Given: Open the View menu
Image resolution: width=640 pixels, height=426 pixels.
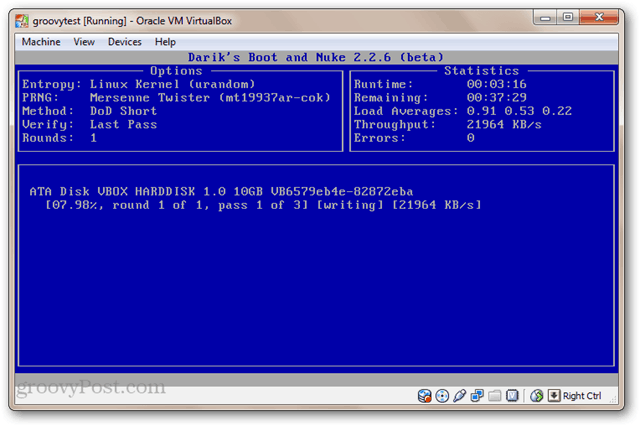Looking at the screenshot, I should [x=84, y=42].
